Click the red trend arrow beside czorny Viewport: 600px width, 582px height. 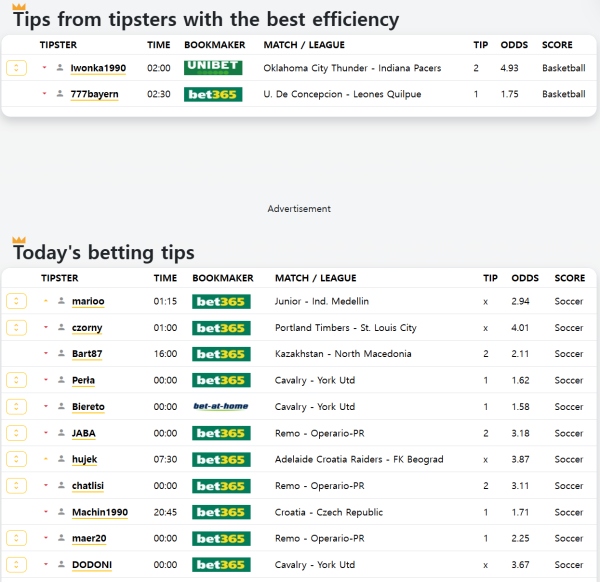point(45,328)
